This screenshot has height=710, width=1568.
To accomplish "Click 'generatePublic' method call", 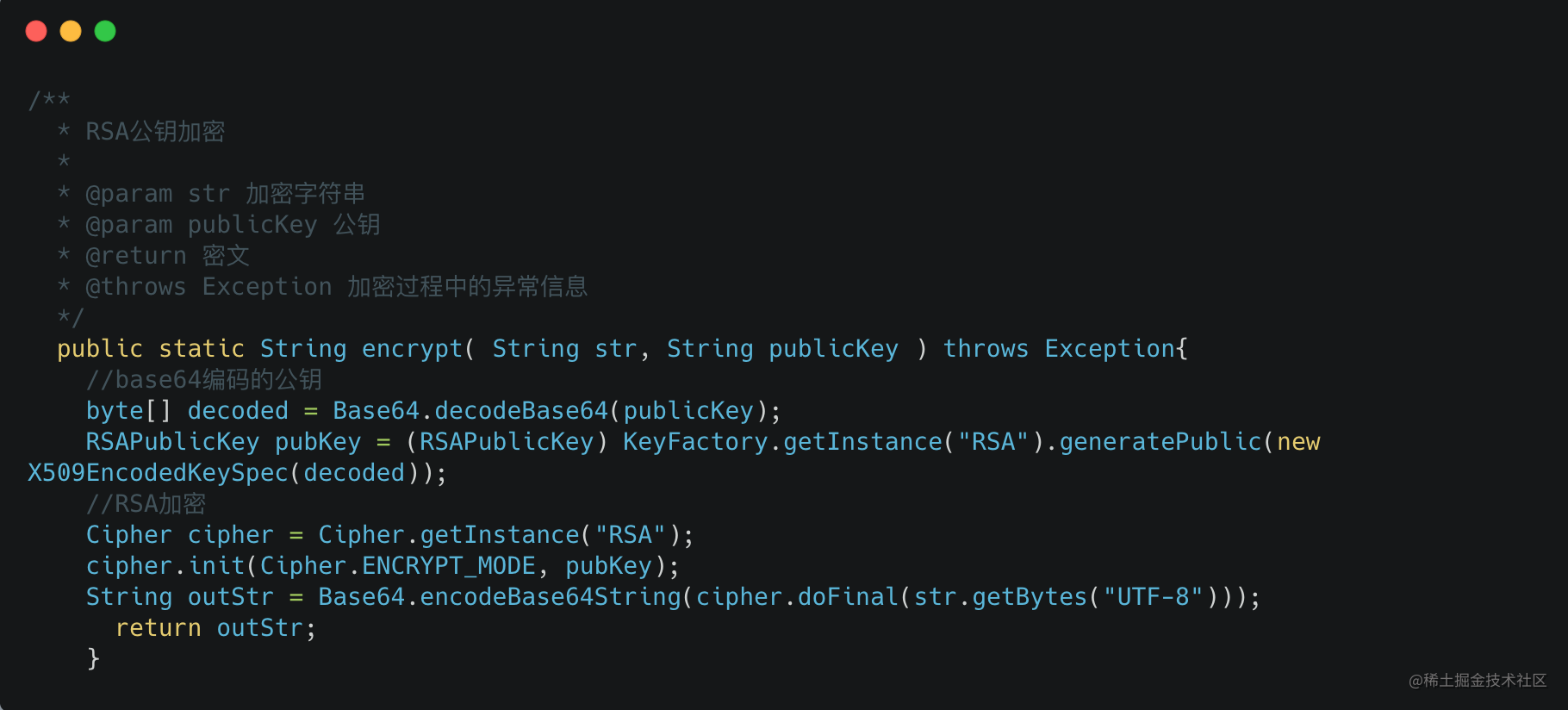I will pyautogui.click(x=1160, y=442).
